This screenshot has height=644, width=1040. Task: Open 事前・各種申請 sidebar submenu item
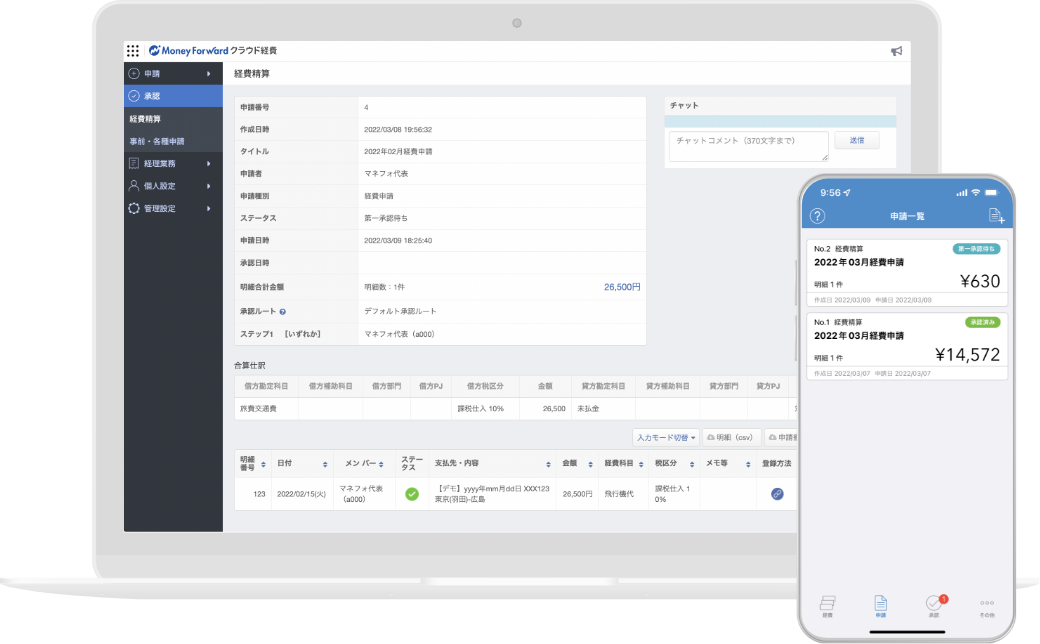(x=173, y=141)
